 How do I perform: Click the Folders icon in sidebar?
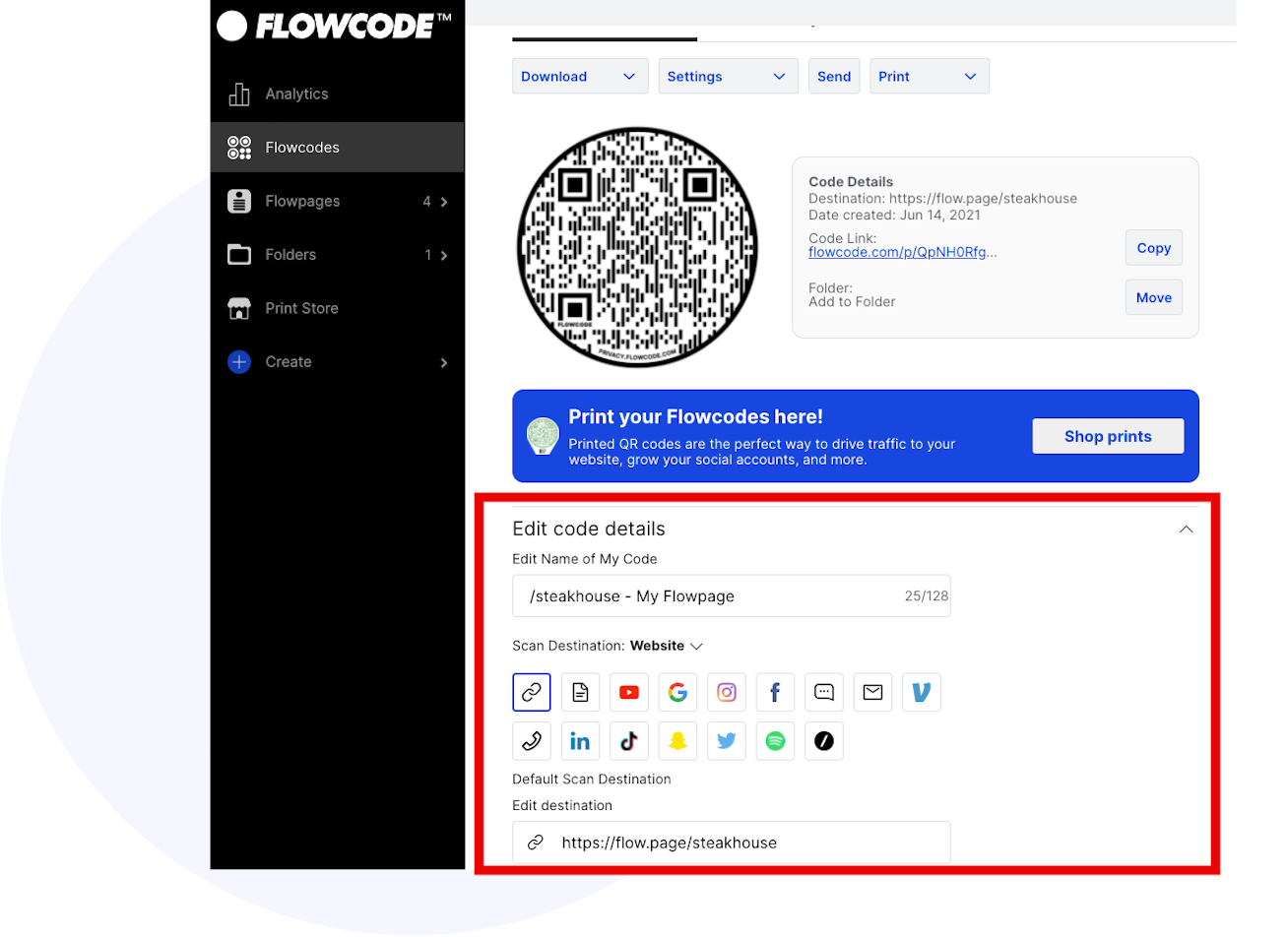(239, 255)
